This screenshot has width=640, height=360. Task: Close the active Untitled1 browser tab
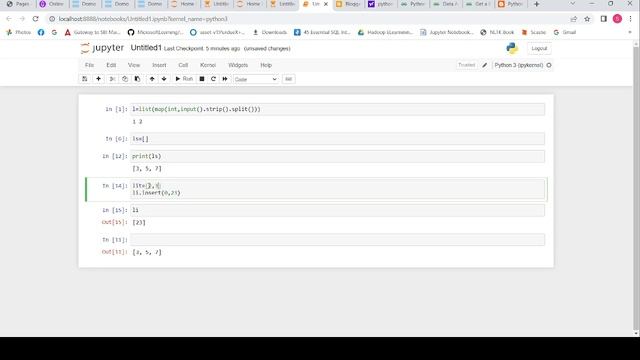tap(326, 4)
